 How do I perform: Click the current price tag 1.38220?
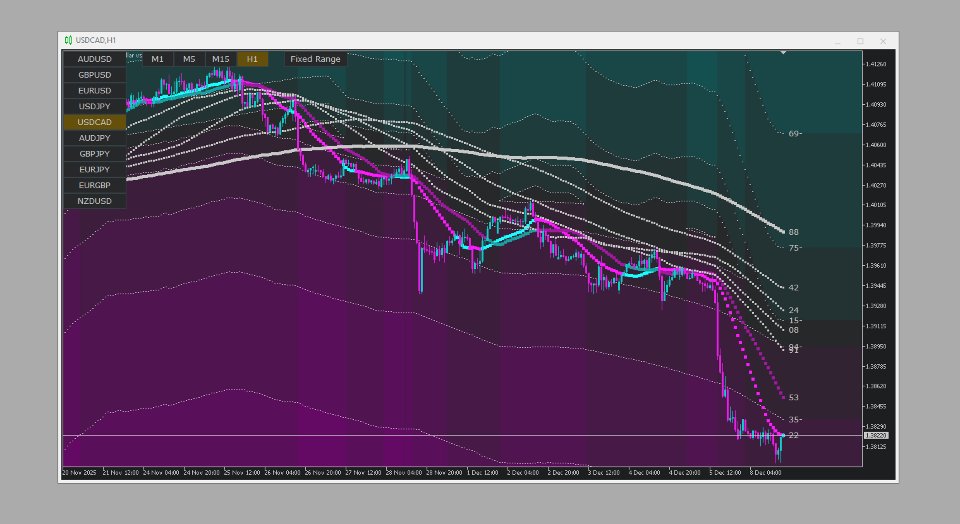click(876, 435)
